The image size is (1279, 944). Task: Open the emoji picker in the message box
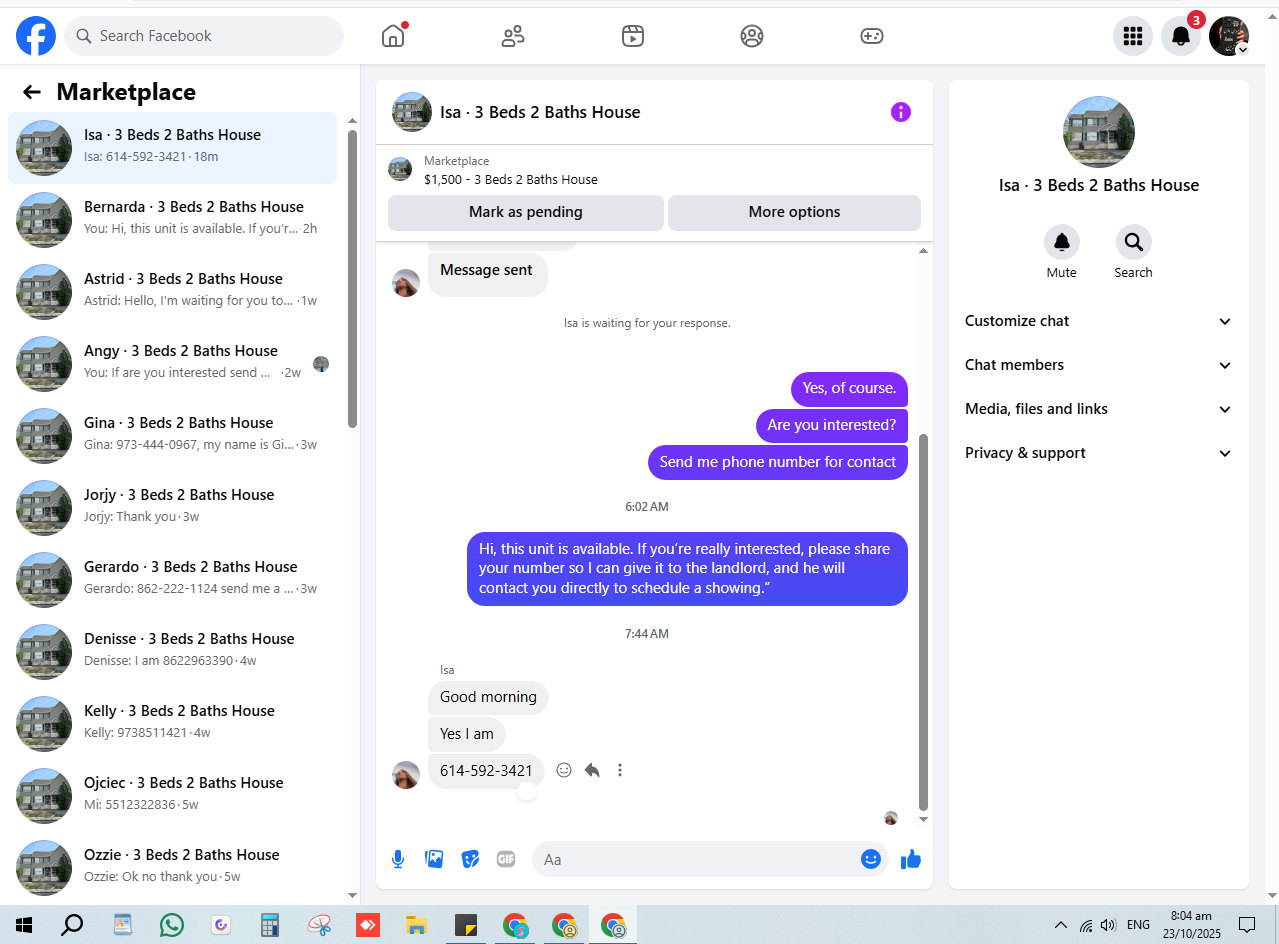(871, 859)
